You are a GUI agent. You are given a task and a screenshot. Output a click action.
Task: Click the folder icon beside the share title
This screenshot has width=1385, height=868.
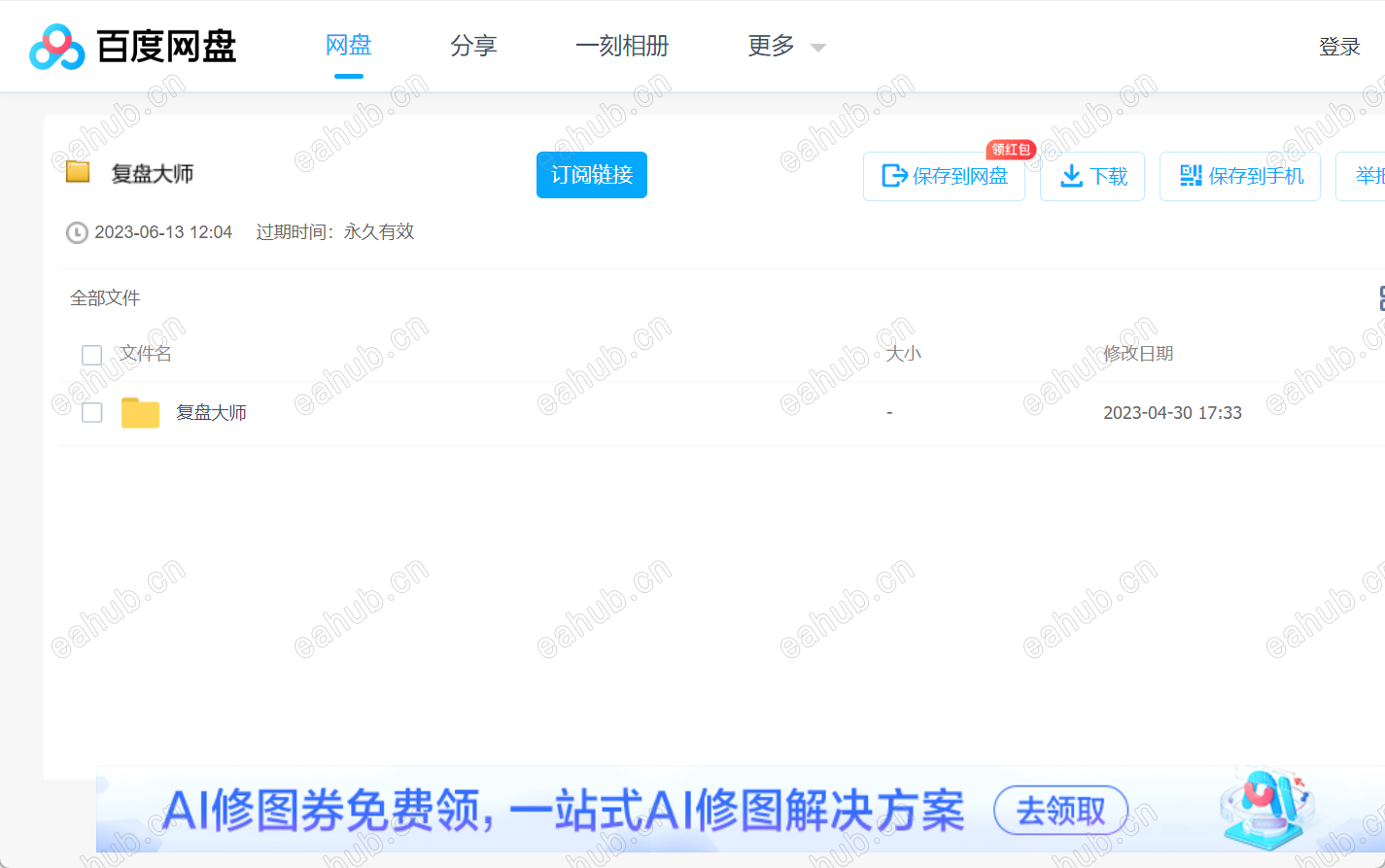tap(78, 173)
